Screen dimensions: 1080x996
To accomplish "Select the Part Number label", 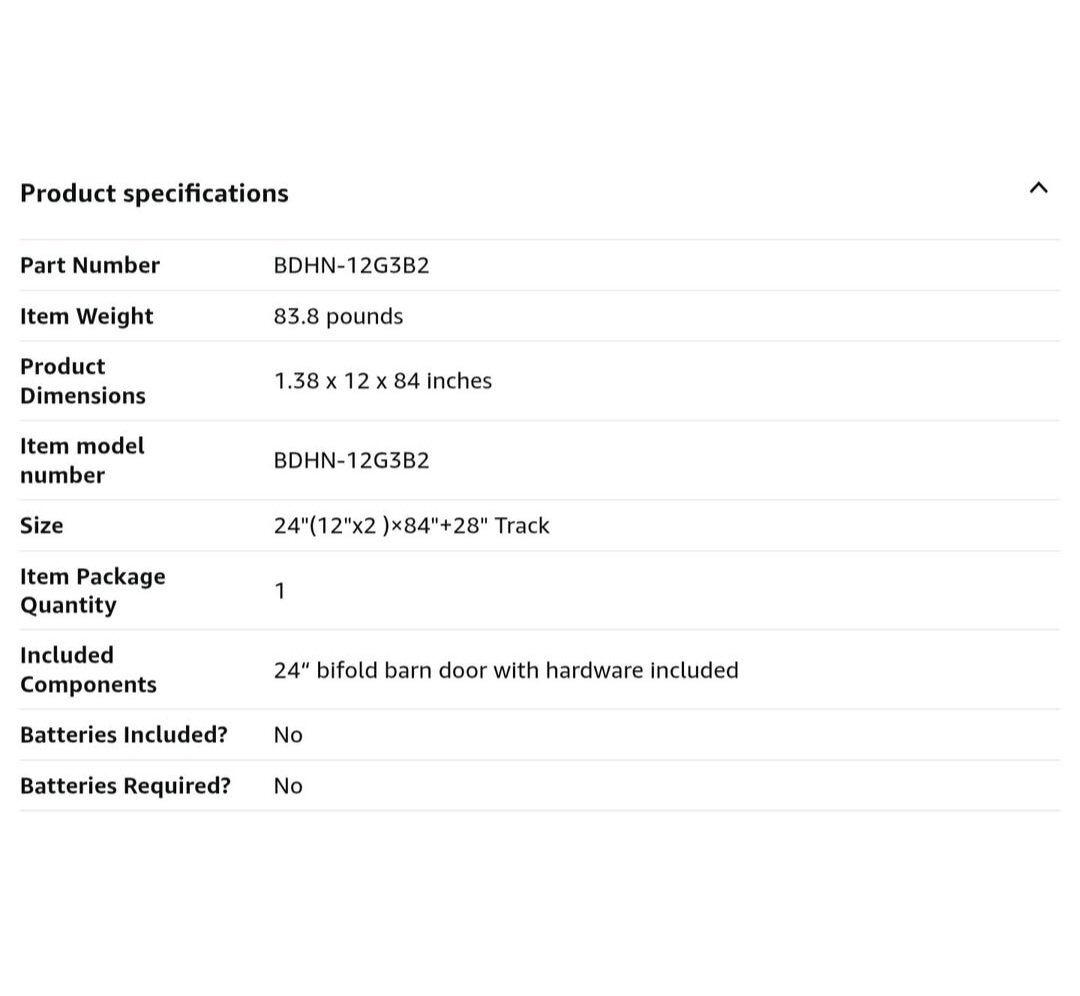I will pyautogui.click(x=90, y=265).
